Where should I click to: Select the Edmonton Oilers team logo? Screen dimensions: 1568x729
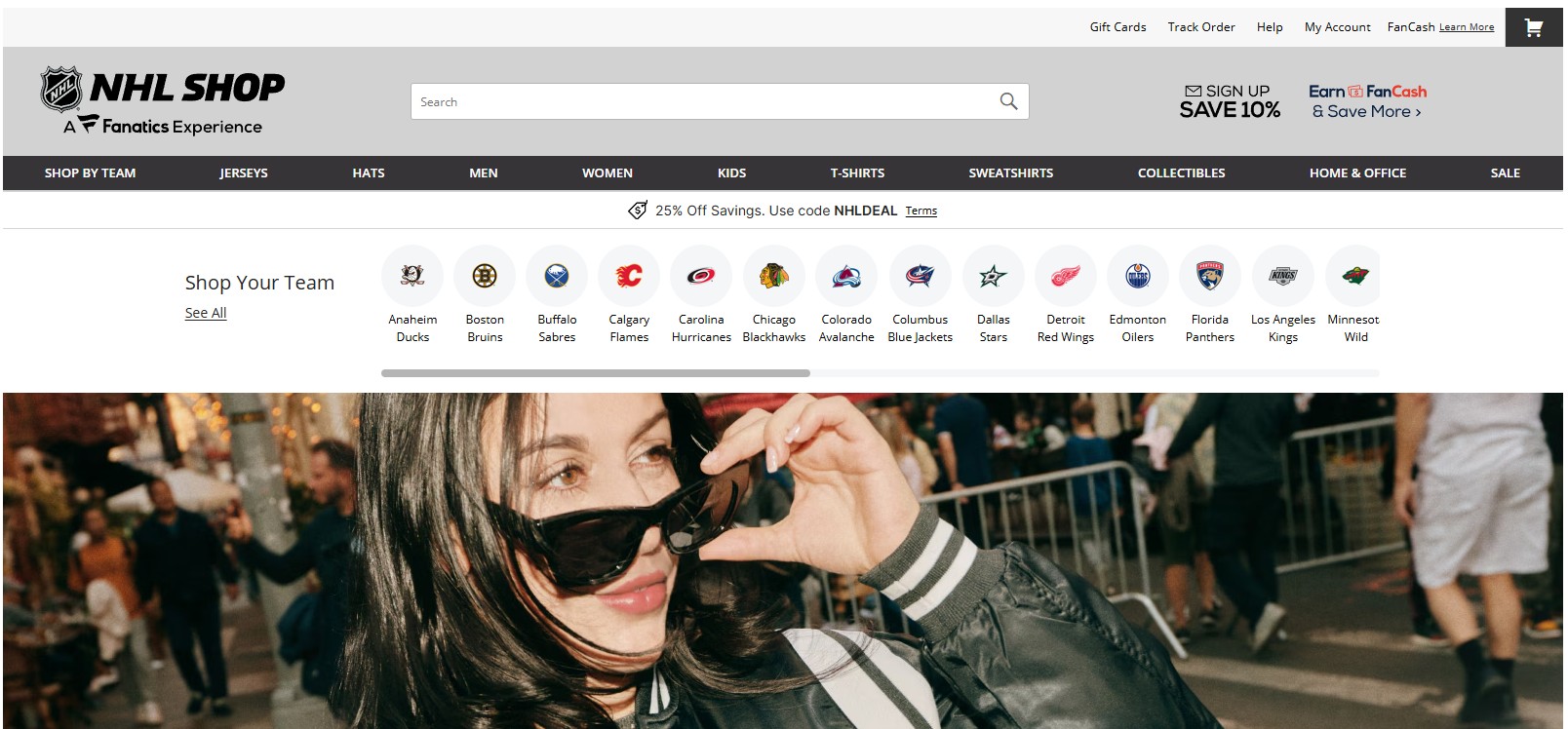pyautogui.click(x=1138, y=276)
